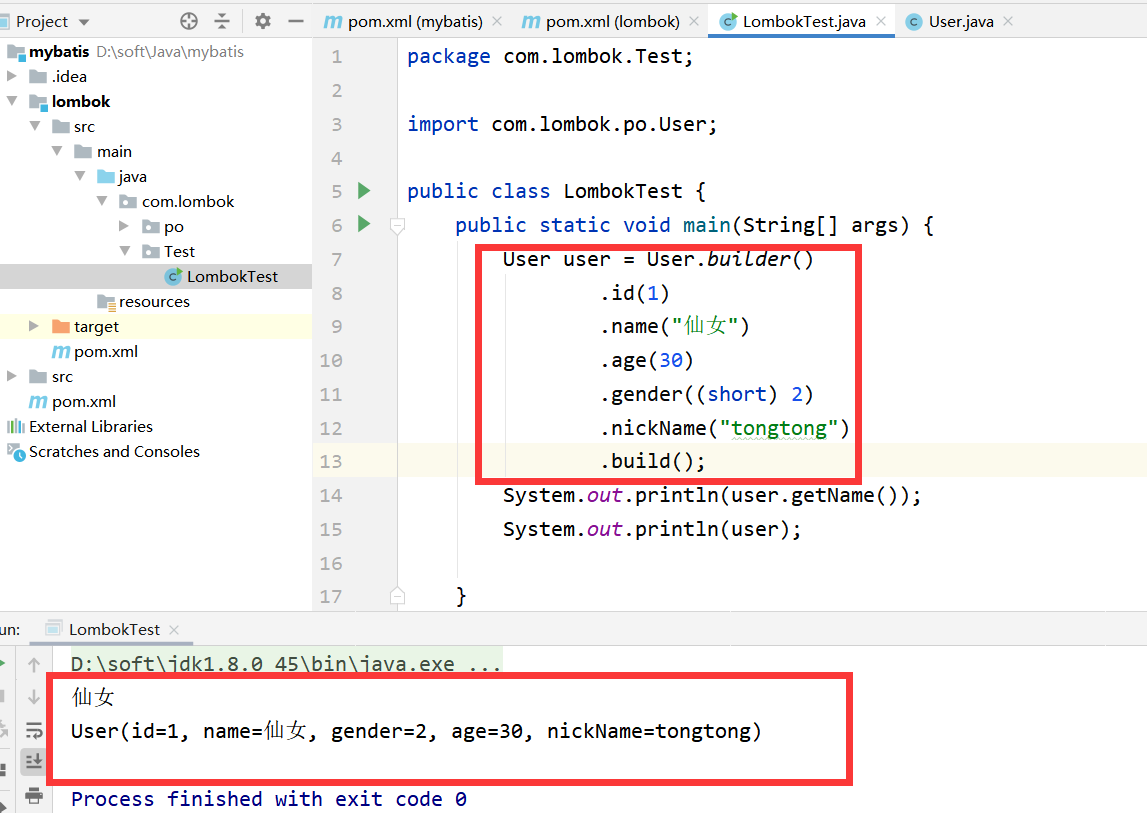This screenshot has width=1147, height=813.
Task: Expand the po package in the tree
Action: 122,226
